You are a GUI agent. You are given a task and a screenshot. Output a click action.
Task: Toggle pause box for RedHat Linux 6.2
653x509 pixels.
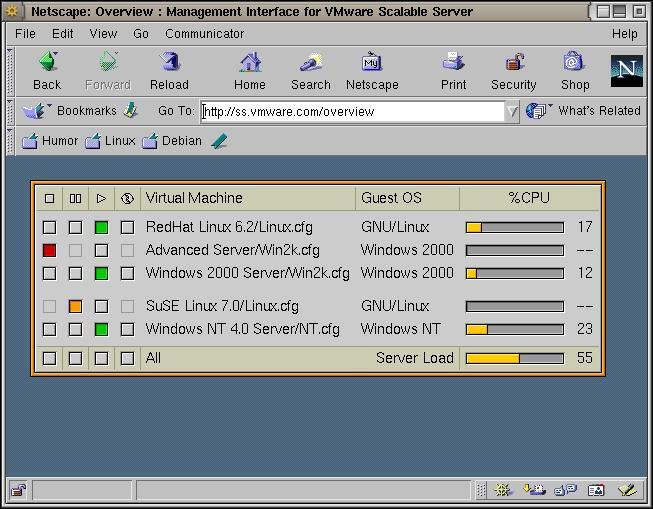click(x=75, y=227)
